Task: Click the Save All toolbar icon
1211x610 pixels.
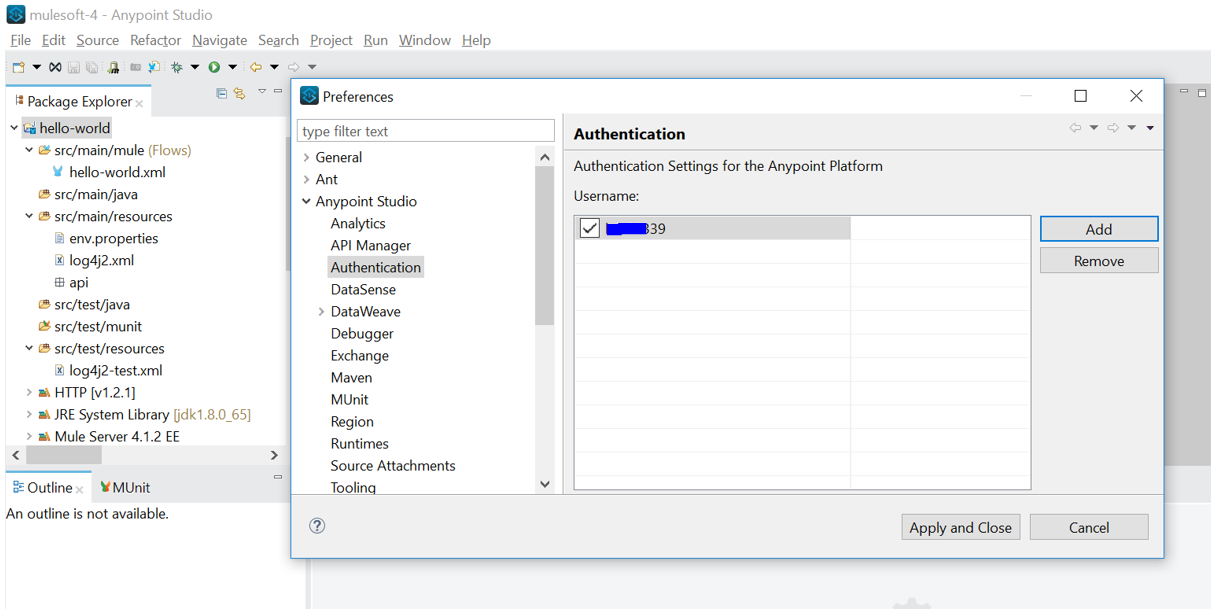Action: pyautogui.click(x=92, y=67)
